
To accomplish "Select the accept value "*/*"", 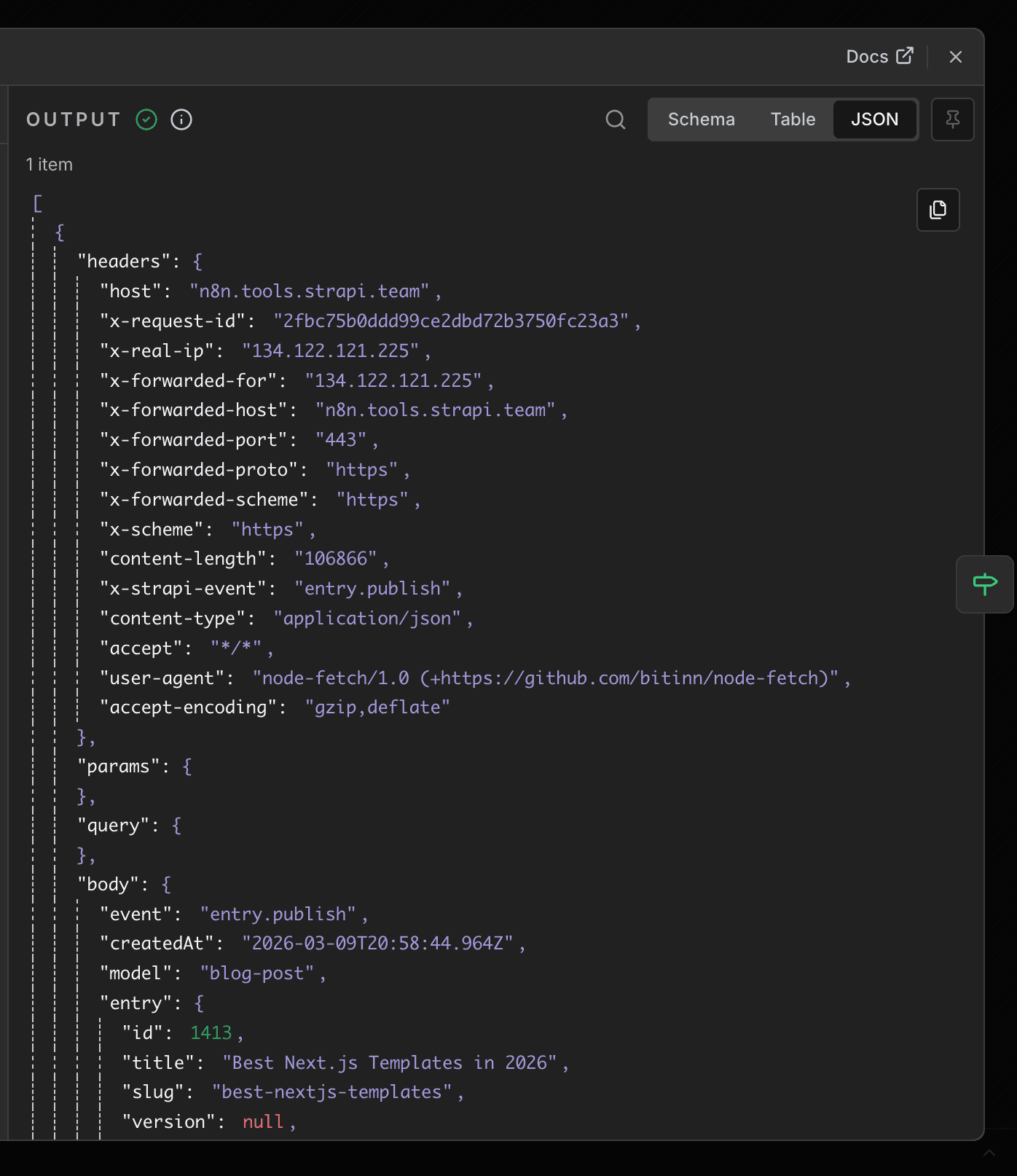I will [x=236, y=648].
